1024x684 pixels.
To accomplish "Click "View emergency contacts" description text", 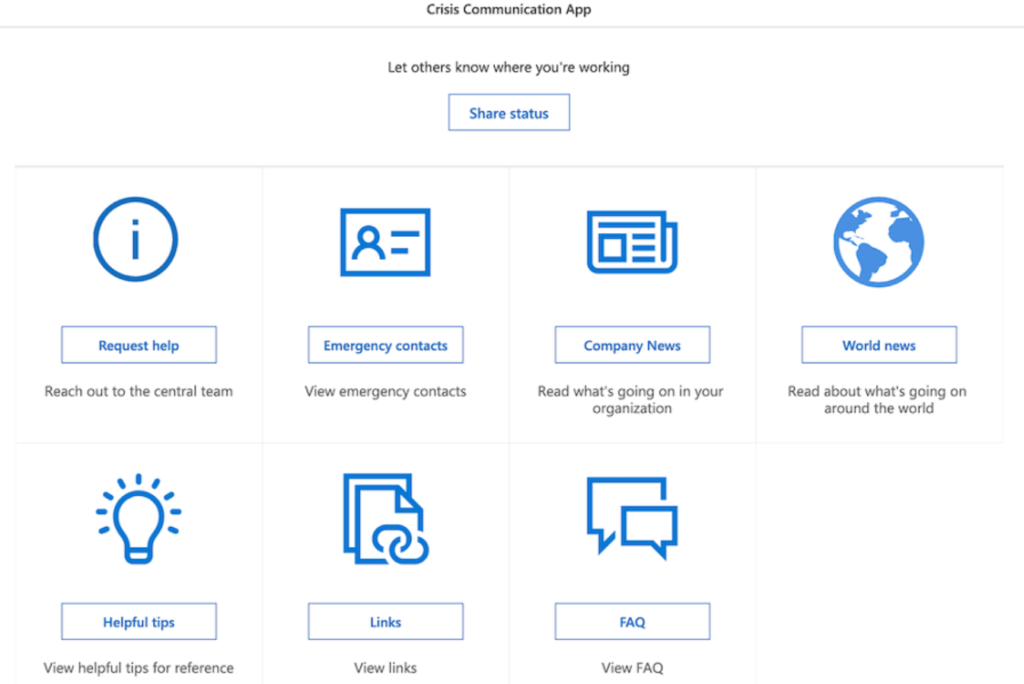I will coord(385,391).
